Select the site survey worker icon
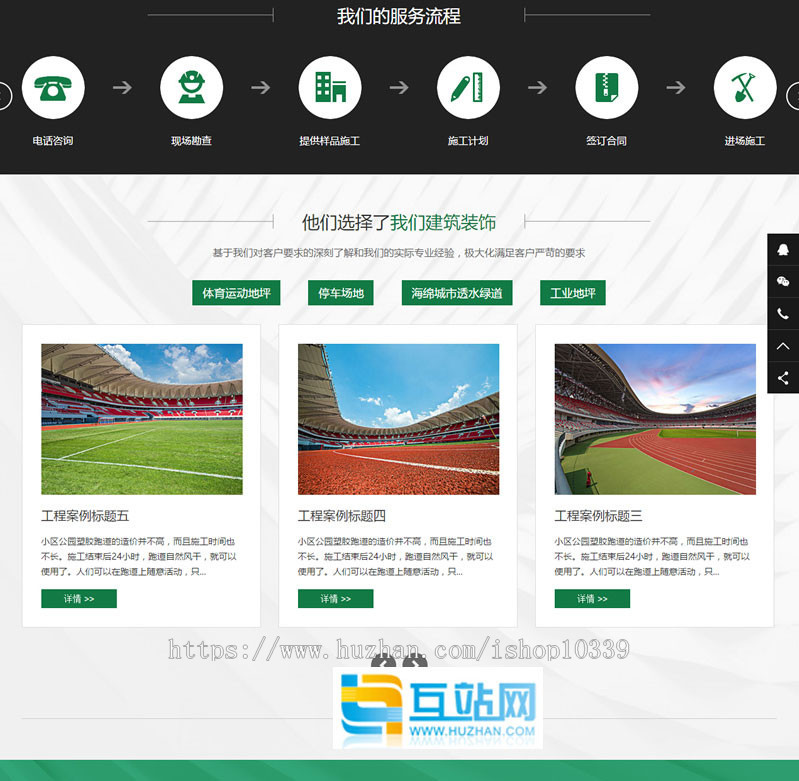This screenshot has width=799, height=781. [192, 88]
